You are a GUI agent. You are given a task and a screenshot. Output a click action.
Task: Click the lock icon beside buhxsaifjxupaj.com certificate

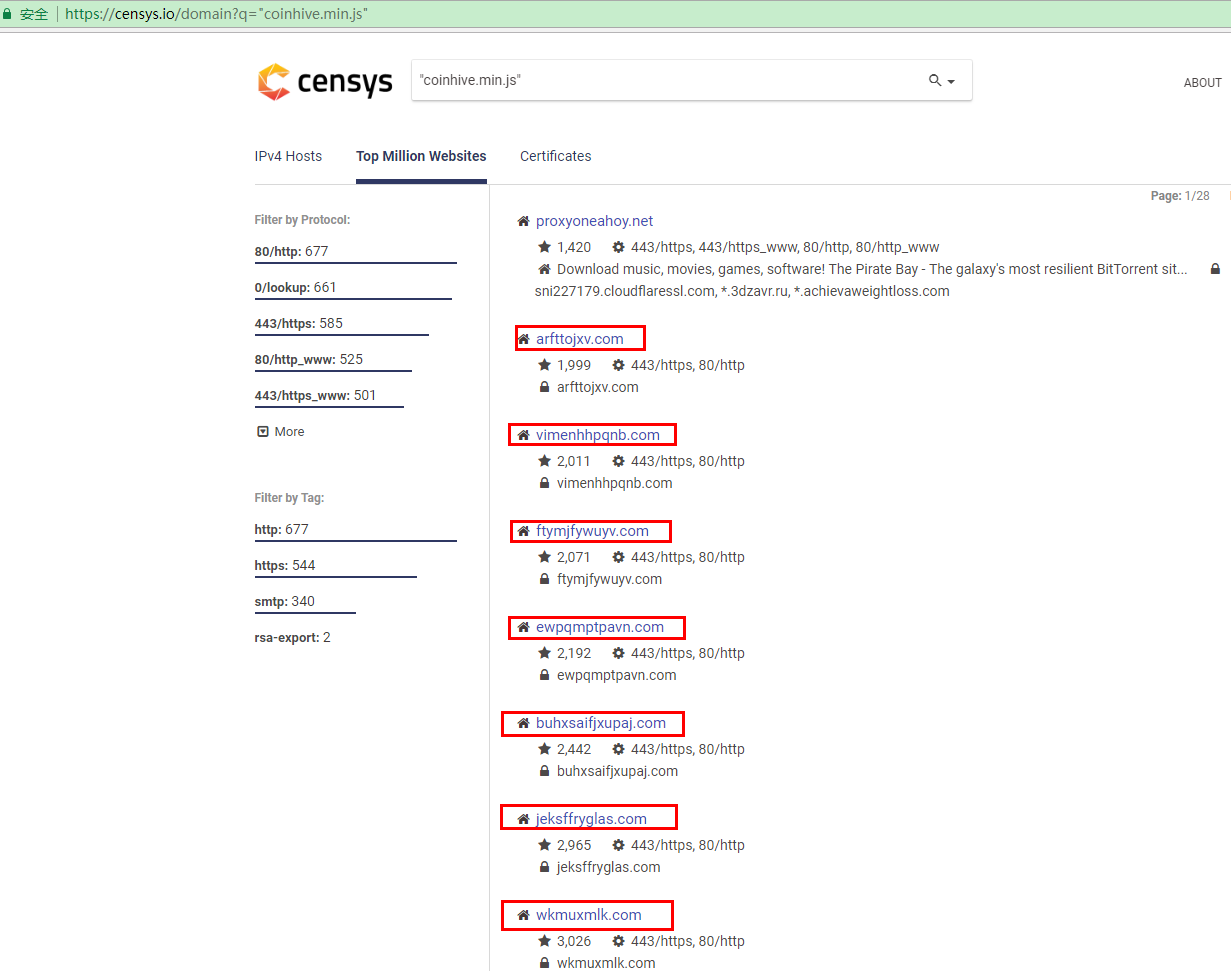tap(545, 771)
